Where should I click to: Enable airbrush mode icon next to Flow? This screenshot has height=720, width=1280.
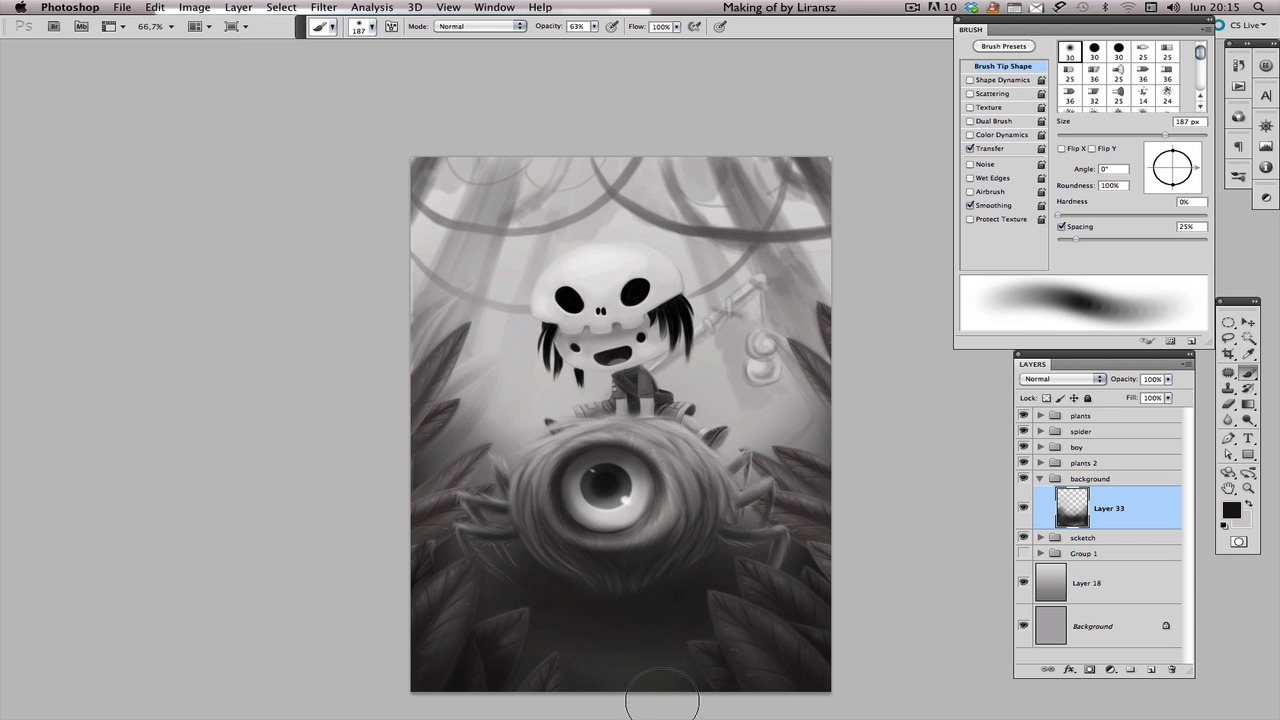coord(694,26)
